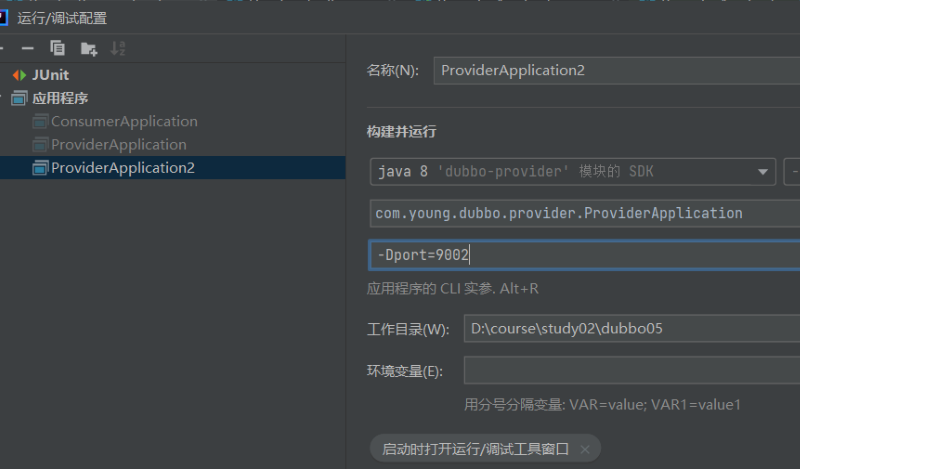Select the ProviderApplication2 configuration

(122, 167)
